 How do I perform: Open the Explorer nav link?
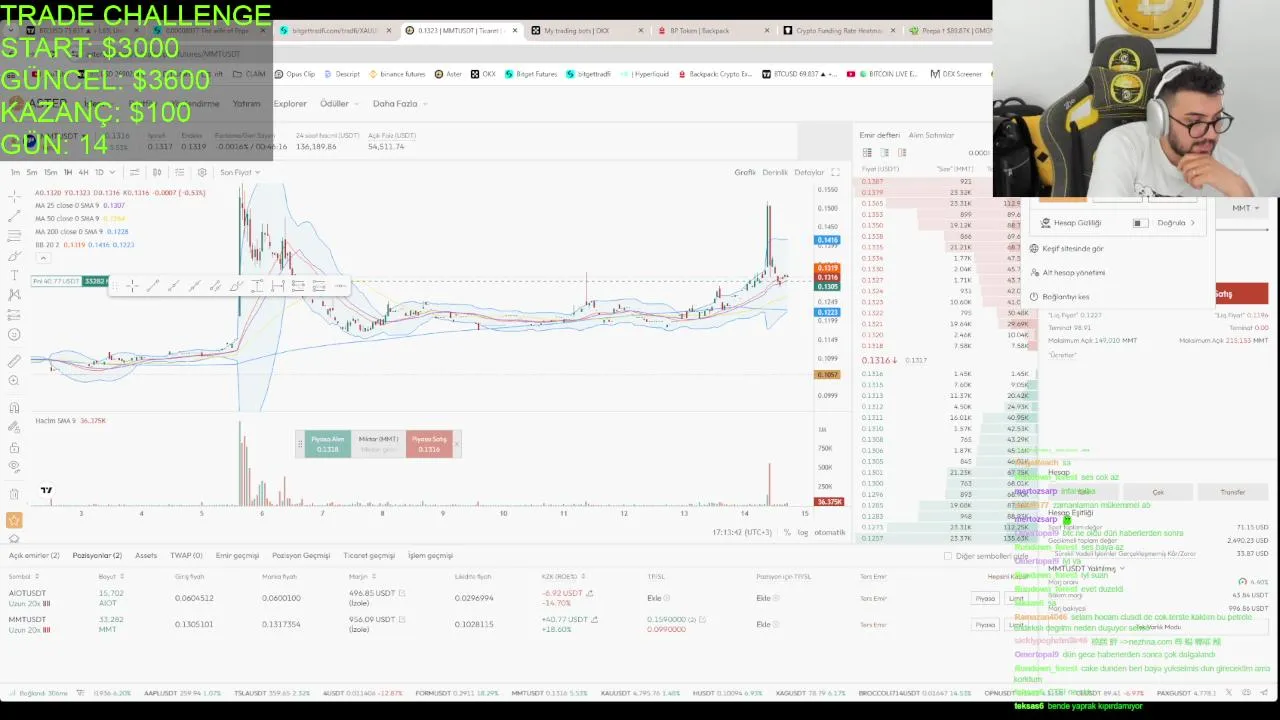coord(290,103)
